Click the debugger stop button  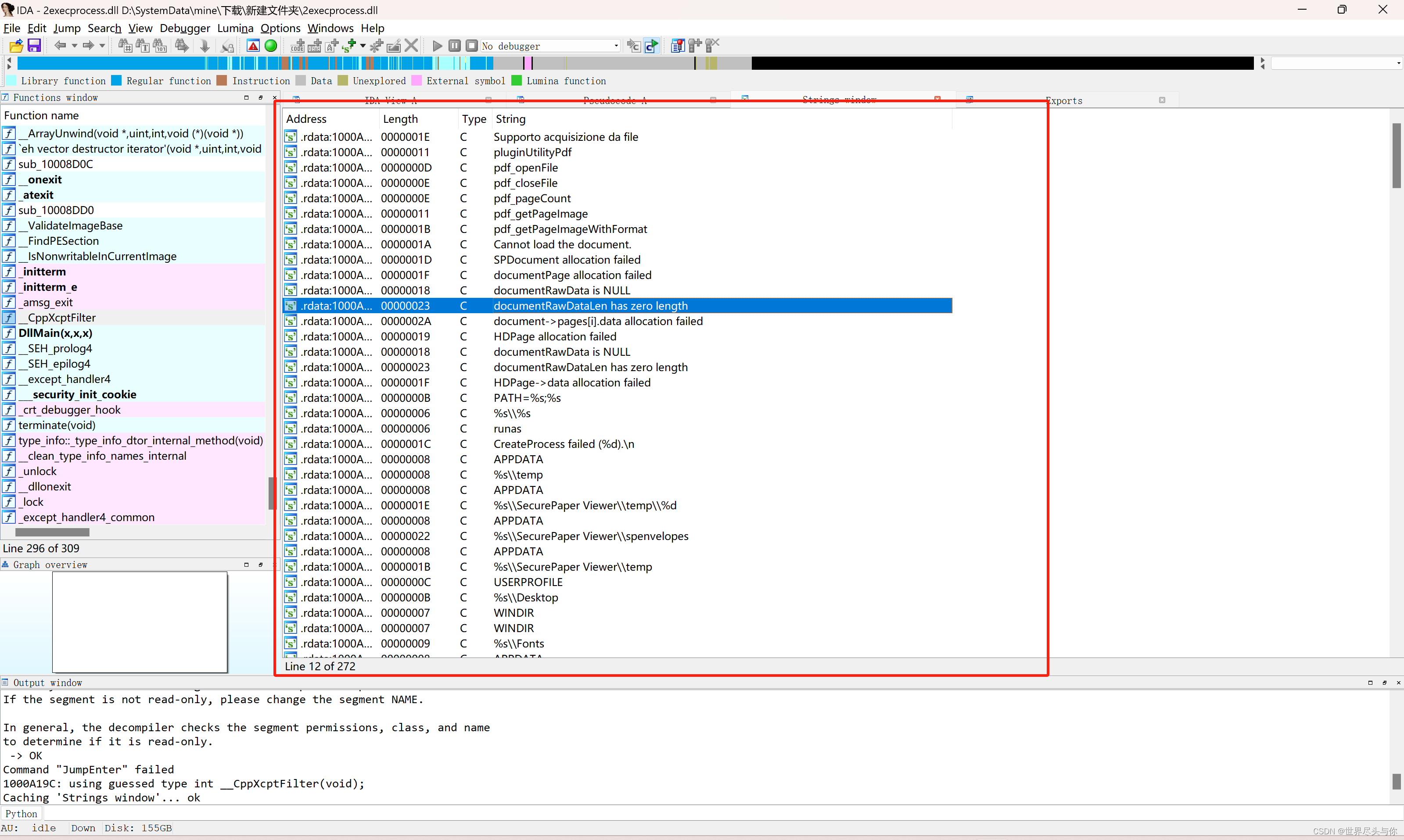coord(471,46)
